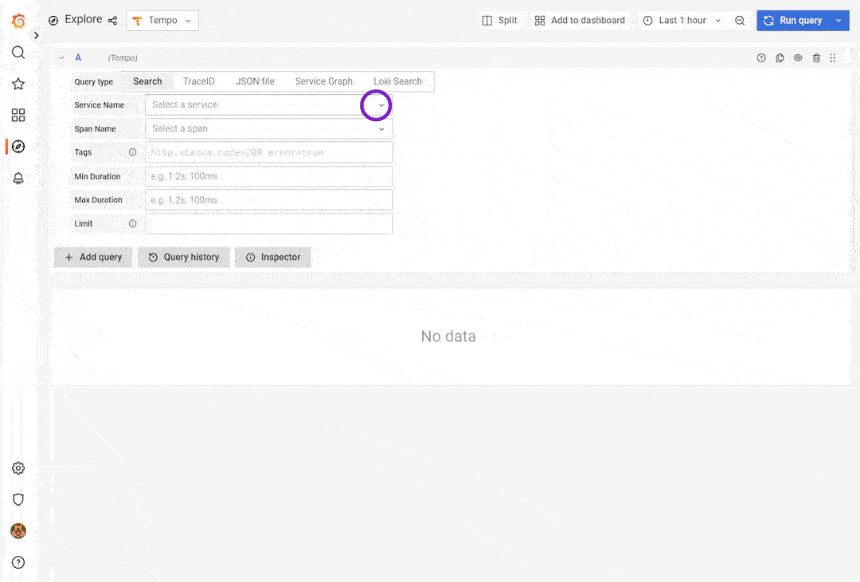
Task: Open Starred items in sidebar
Action: click(x=18, y=83)
